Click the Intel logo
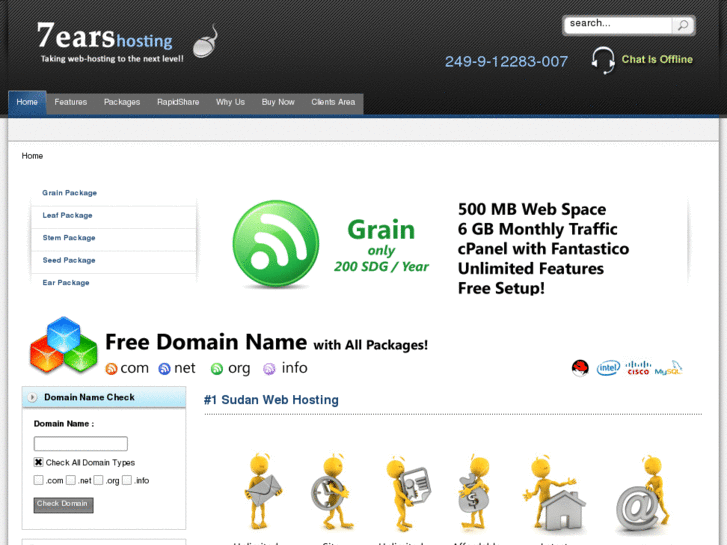This screenshot has width=727, height=545. [x=608, y=368]
